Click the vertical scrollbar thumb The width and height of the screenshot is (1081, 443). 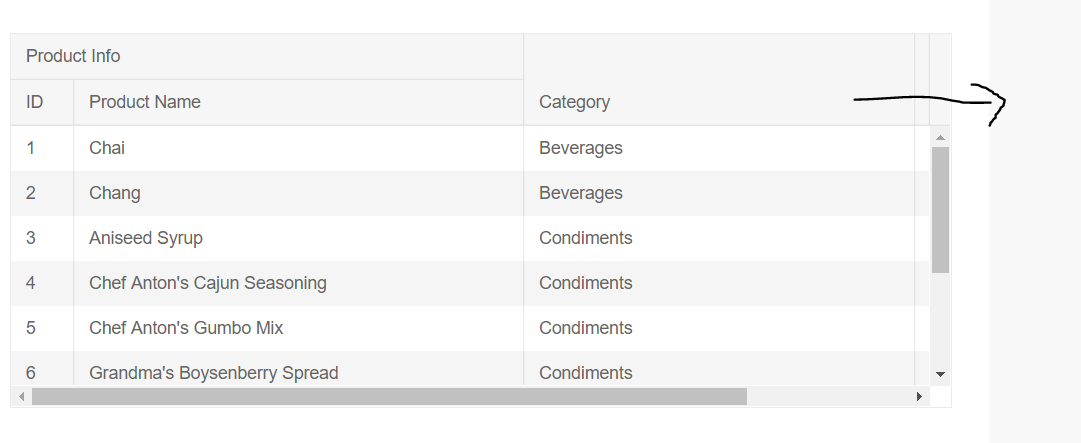pos(940,209)
